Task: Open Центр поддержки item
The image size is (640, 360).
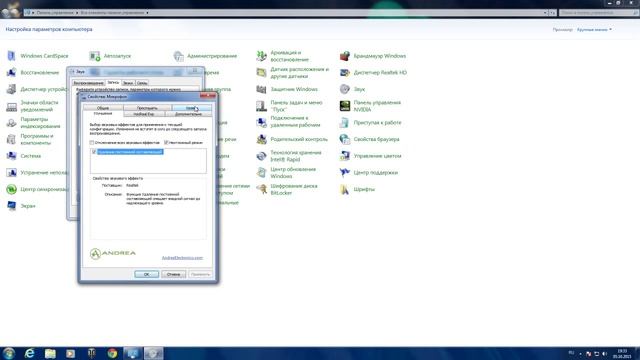Action: point(369,173)
